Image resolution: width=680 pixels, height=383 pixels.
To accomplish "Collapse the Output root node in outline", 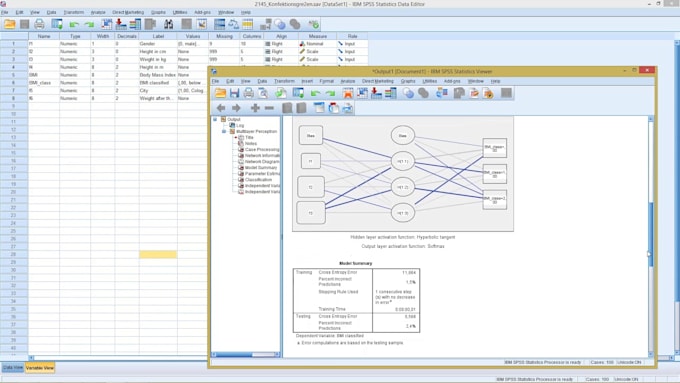I will pyautogui.click(x=216, y=119).
